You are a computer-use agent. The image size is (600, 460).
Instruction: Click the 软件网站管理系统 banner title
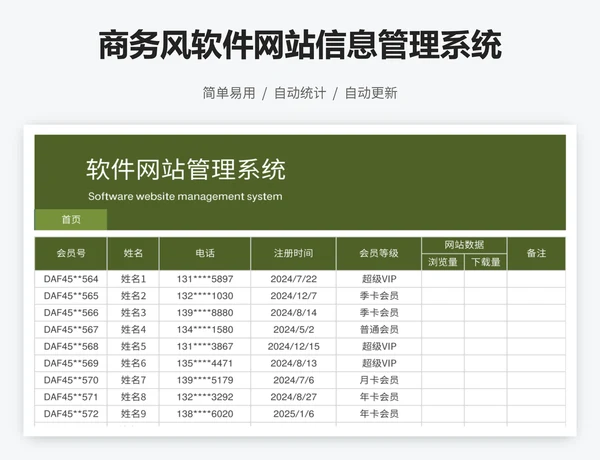(x=186, y=170)
